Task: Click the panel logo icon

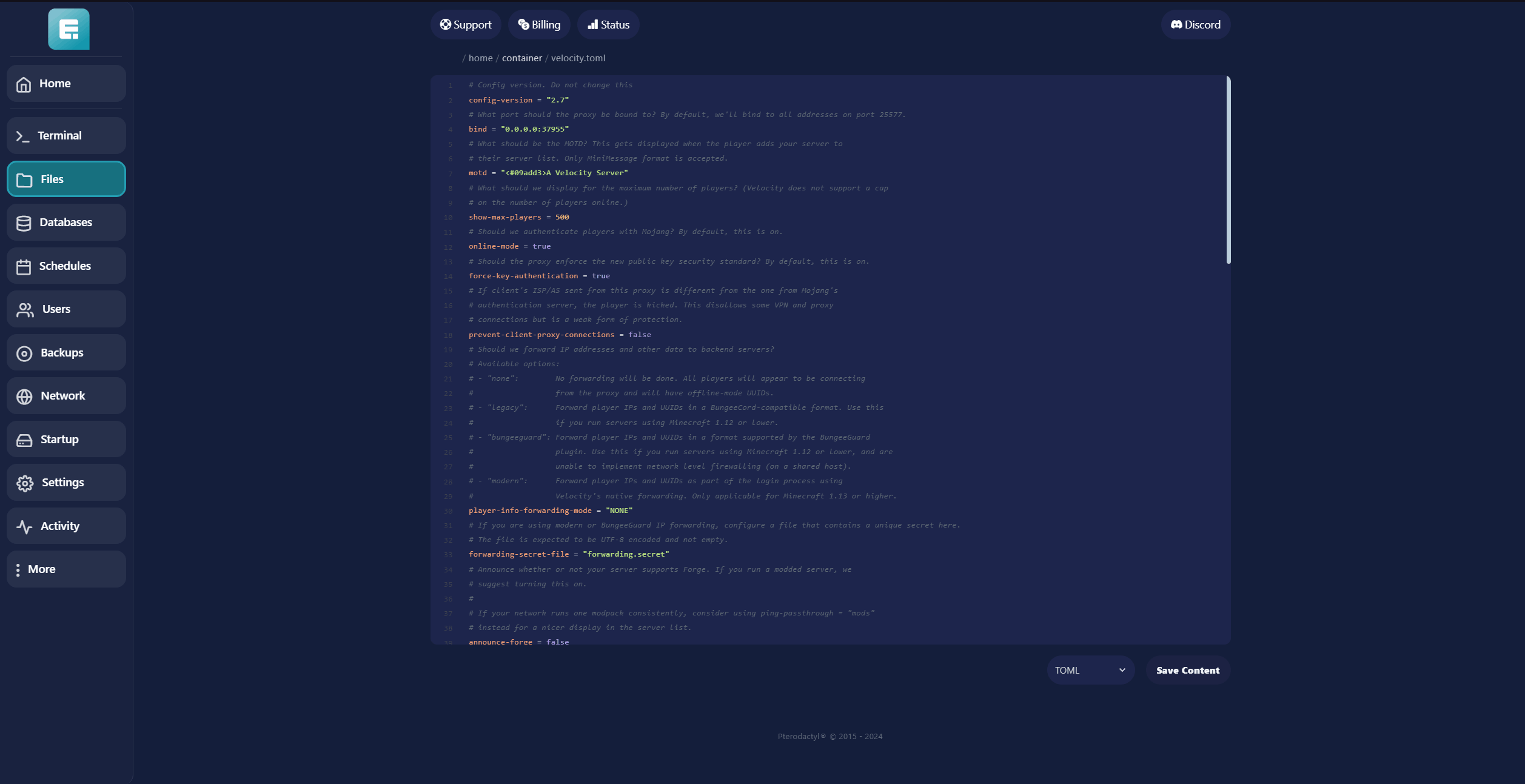Action: click(69, 29)
